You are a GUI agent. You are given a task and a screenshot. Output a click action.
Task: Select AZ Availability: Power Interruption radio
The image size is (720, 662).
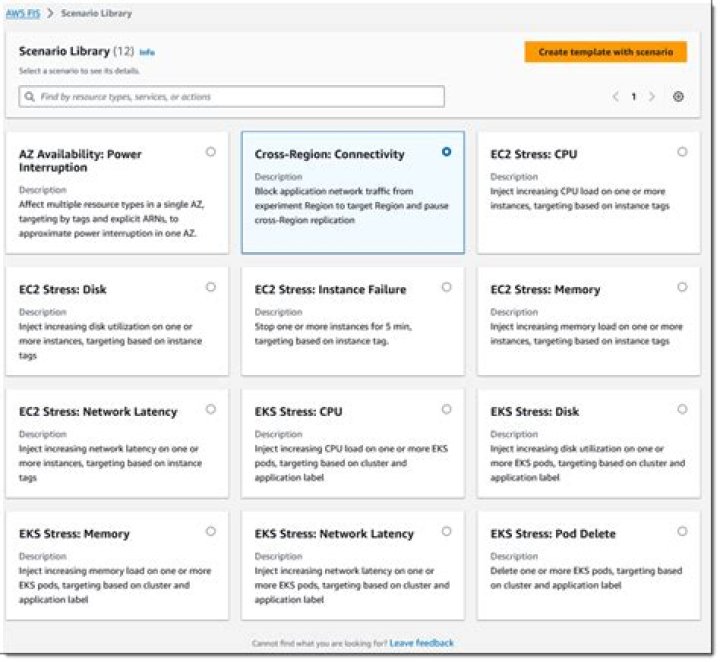click(210, 152)
